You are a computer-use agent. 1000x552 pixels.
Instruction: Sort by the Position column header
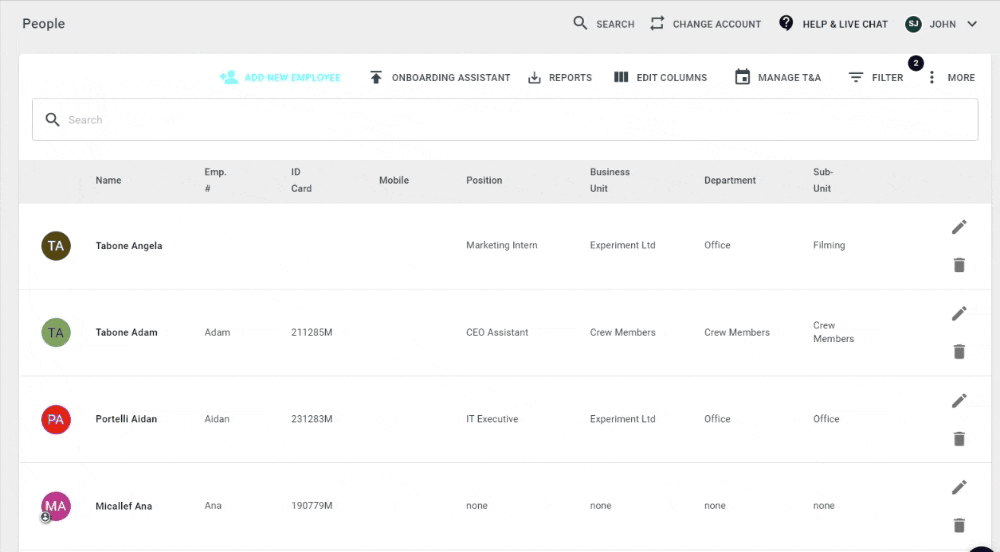484,180
